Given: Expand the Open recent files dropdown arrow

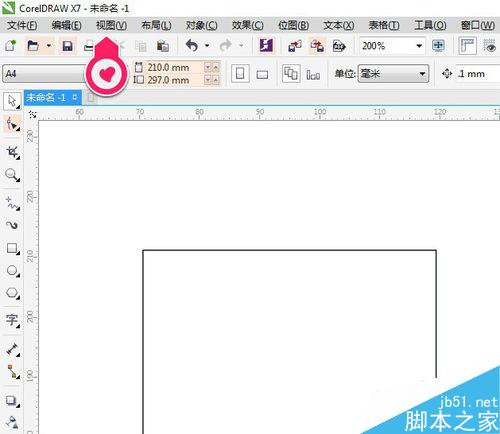Looking at the screenshot, I should (49, 45).
